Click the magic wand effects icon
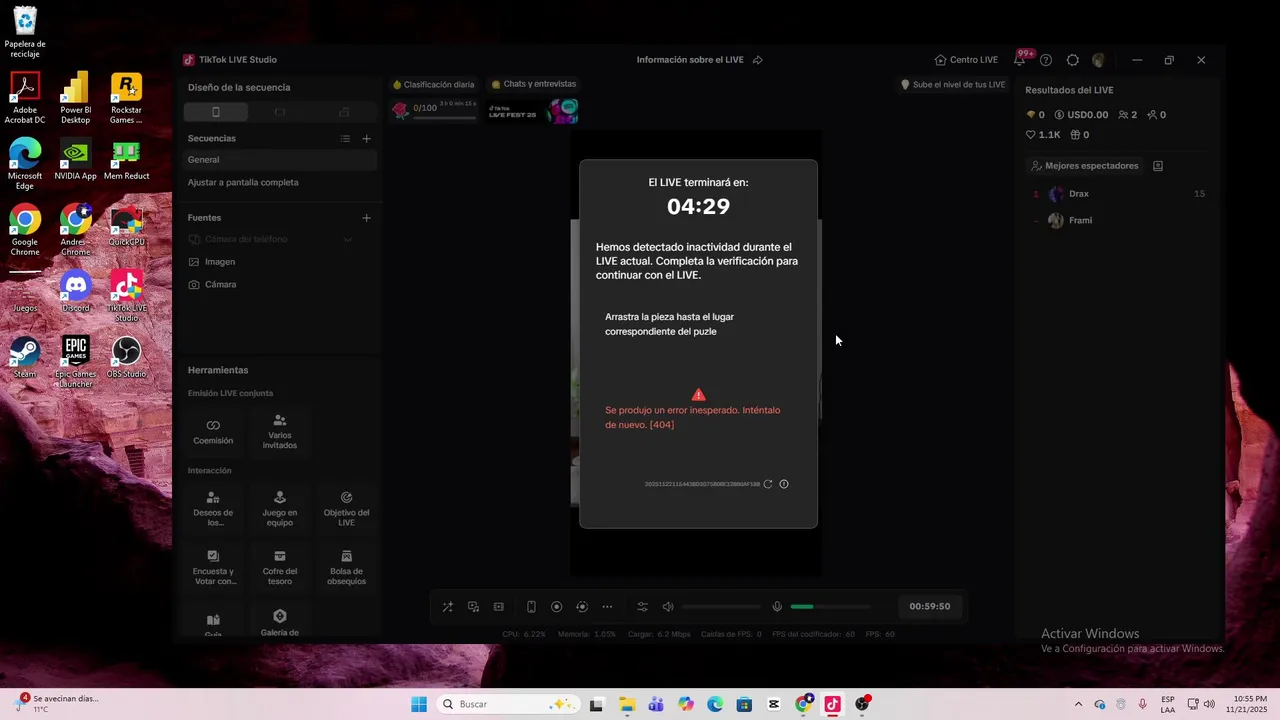The height and width of the screenshot is (720, 1280). point(448,607)
